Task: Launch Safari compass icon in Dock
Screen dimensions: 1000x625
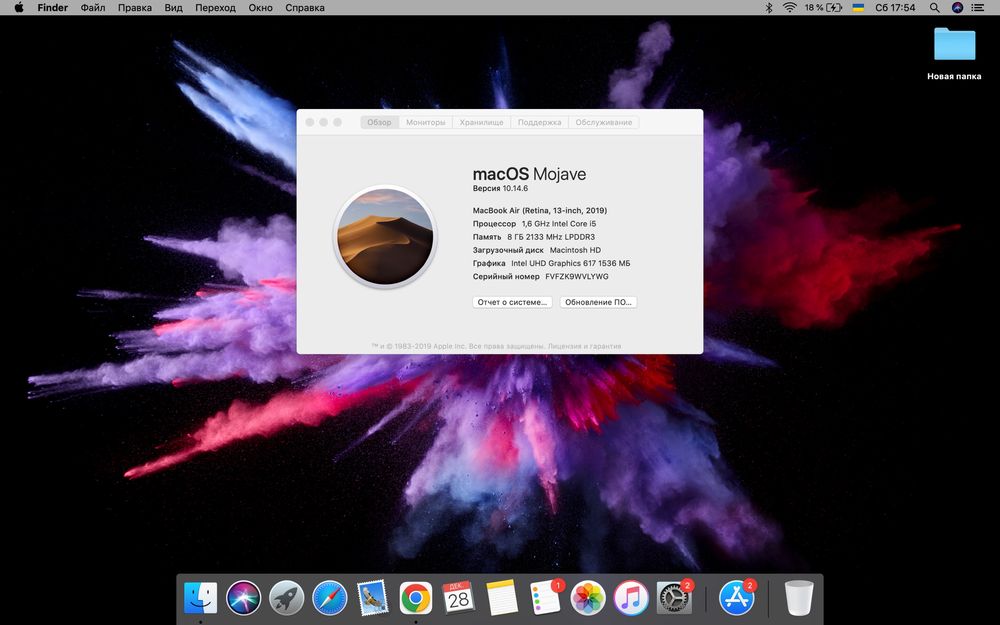Action: tap(329, 598)
